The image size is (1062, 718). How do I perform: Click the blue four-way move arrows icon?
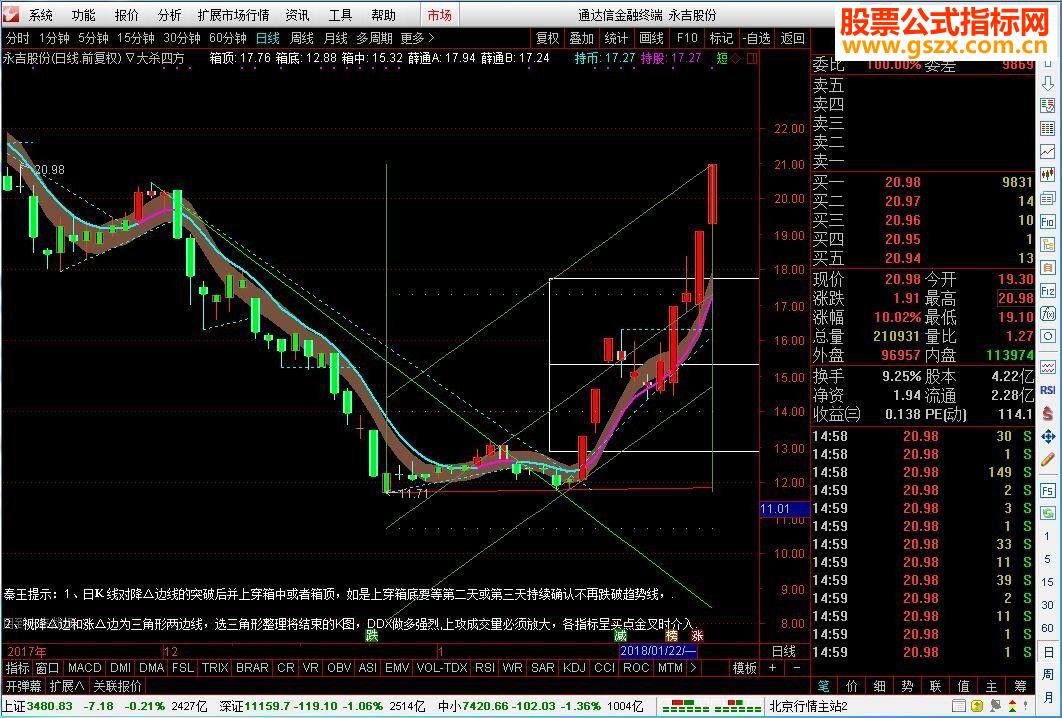point(1048,437)
